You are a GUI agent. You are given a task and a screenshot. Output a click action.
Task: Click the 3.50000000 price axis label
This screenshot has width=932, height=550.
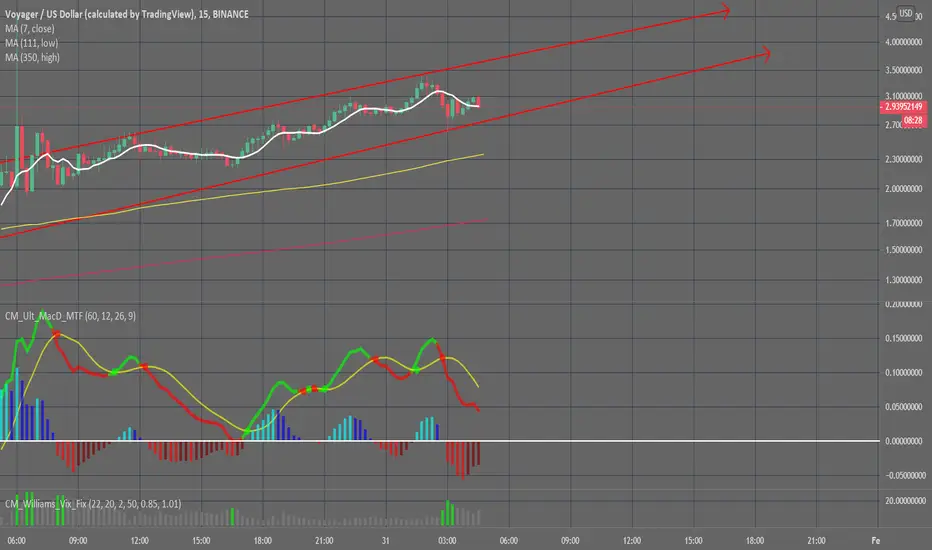903,70
